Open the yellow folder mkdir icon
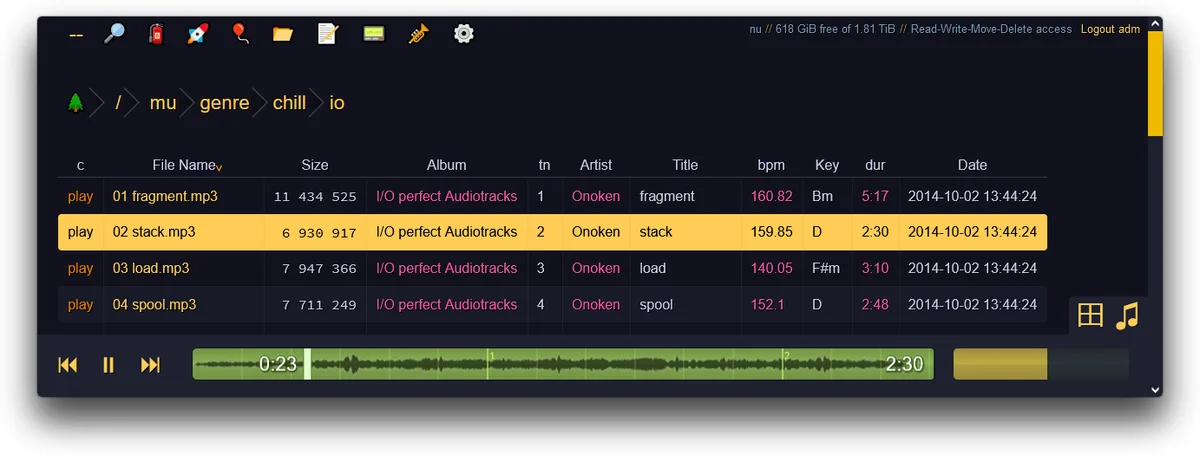1200x455 pixels. pyautogui.click(x=283, y=34)
